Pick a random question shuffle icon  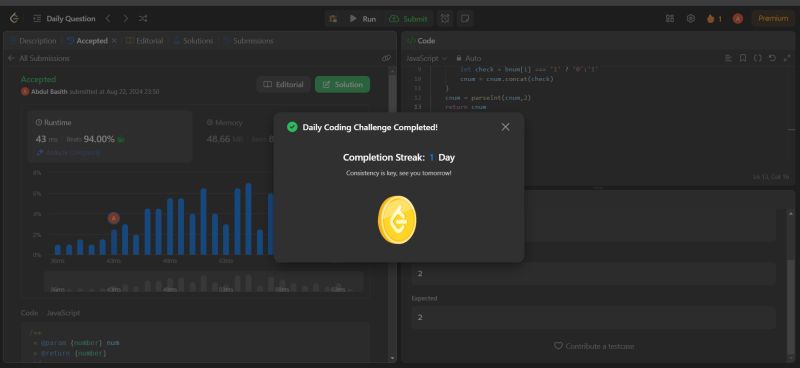pos(143,18)
